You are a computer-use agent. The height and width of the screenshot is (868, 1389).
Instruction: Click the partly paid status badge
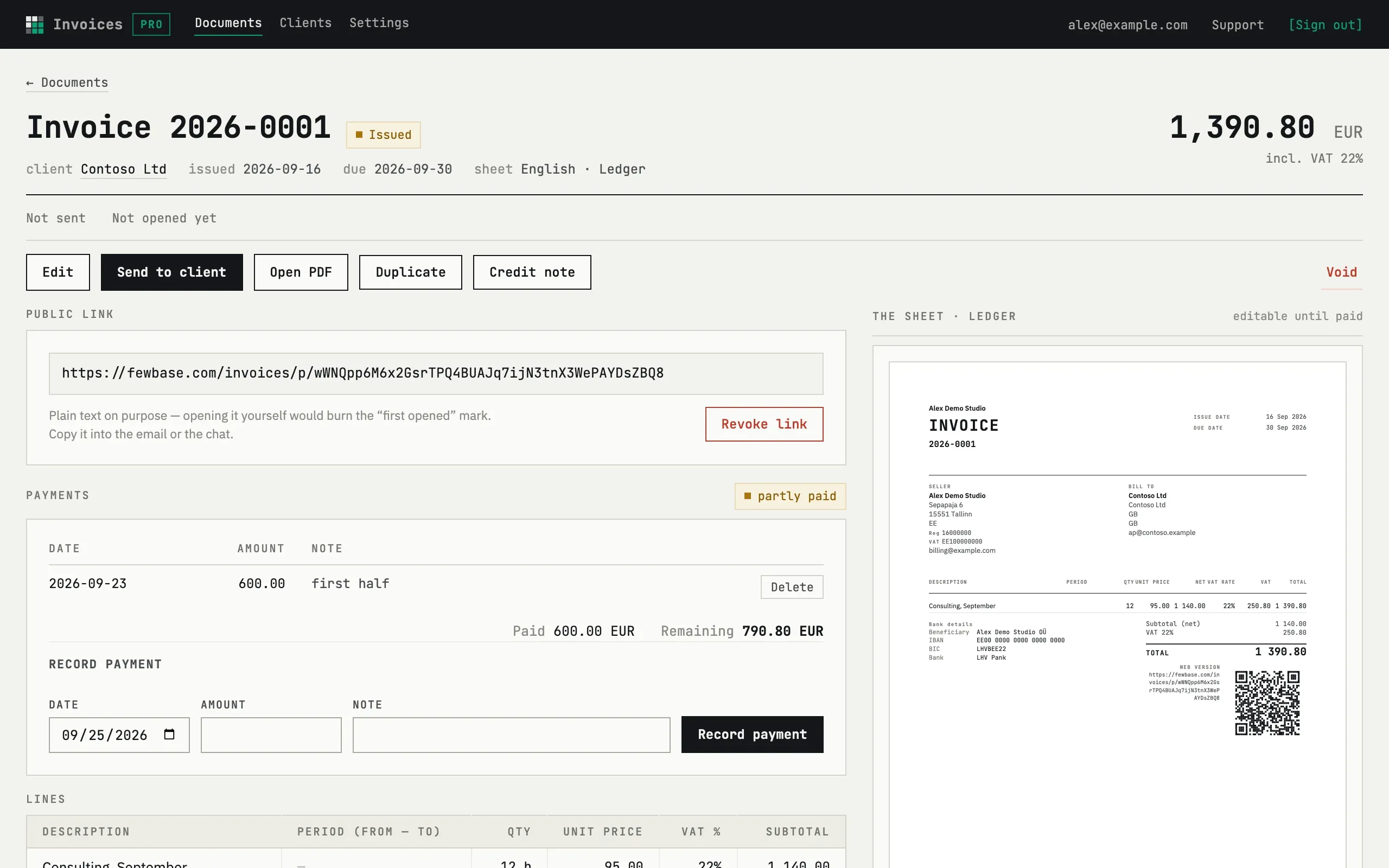[790, 496]
